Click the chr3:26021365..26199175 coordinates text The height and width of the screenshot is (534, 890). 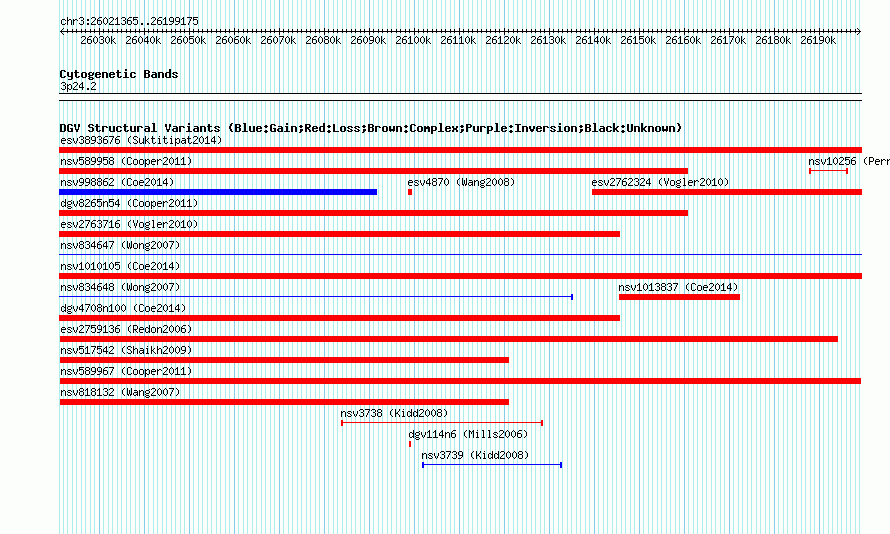click(x=129, y=22)
